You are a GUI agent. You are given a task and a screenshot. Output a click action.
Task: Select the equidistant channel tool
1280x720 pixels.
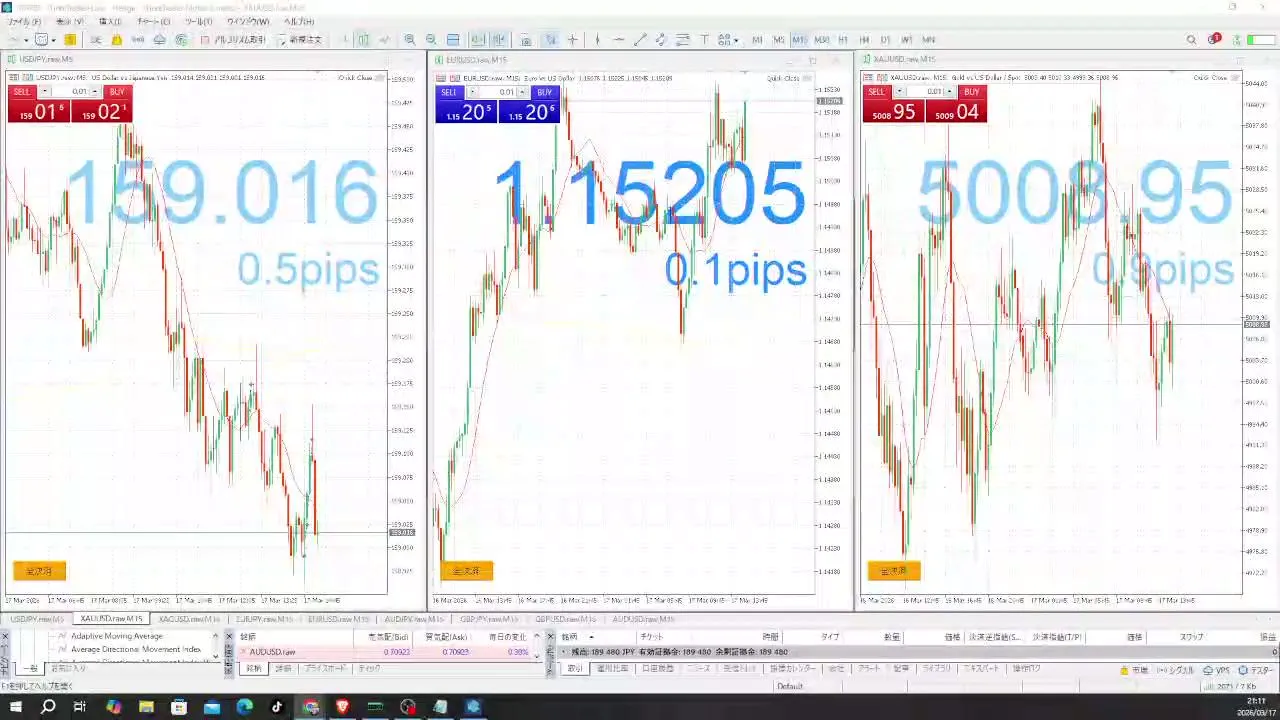[x=661, y=40]
